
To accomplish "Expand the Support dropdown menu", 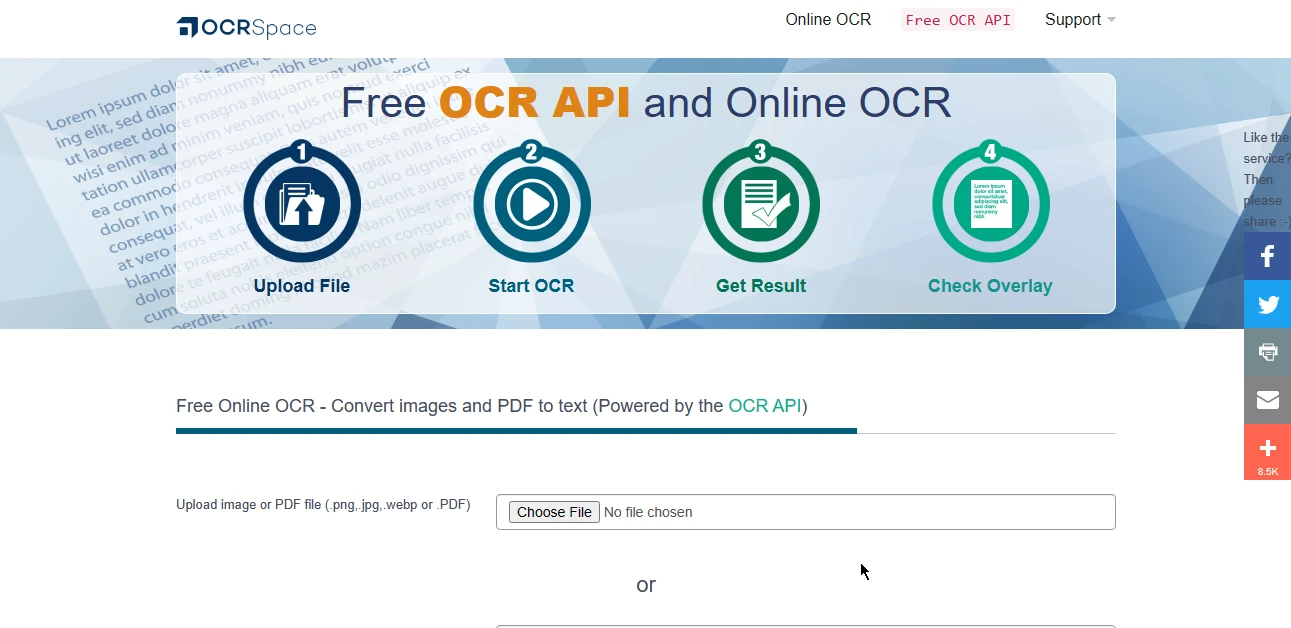I will click(1079, 20).
